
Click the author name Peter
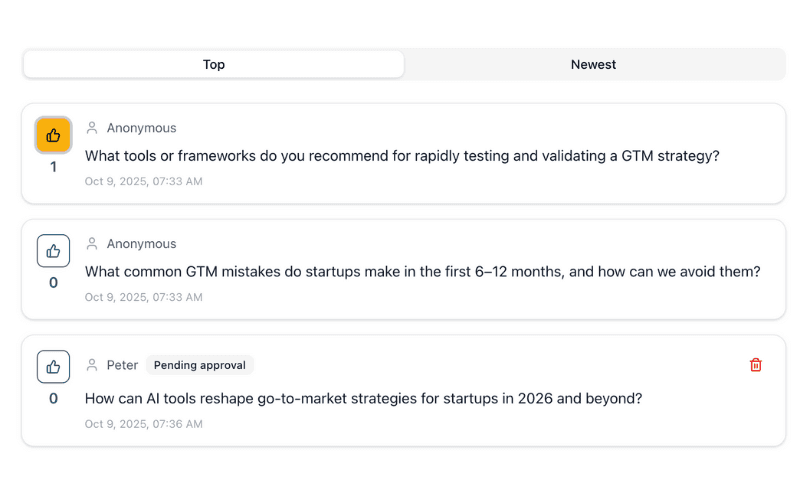click(122, 365)
